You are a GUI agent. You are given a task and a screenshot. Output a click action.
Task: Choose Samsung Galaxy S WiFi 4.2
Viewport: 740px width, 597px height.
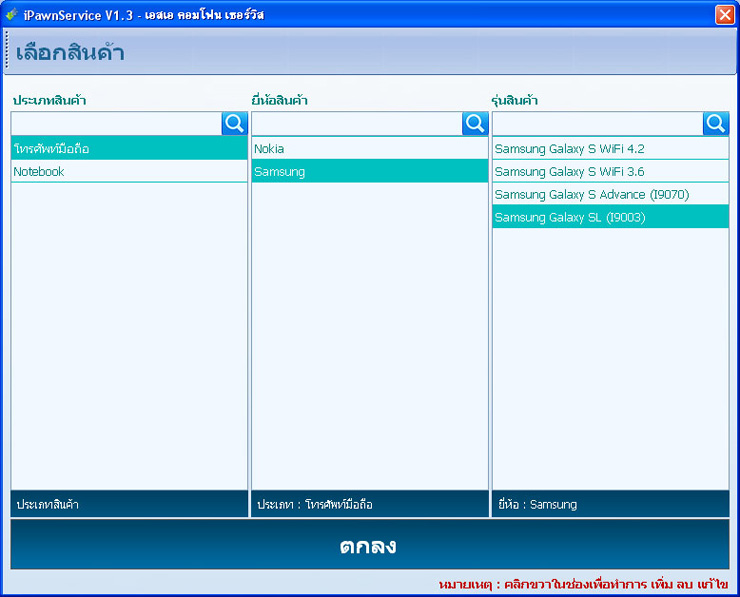[611, 149]
